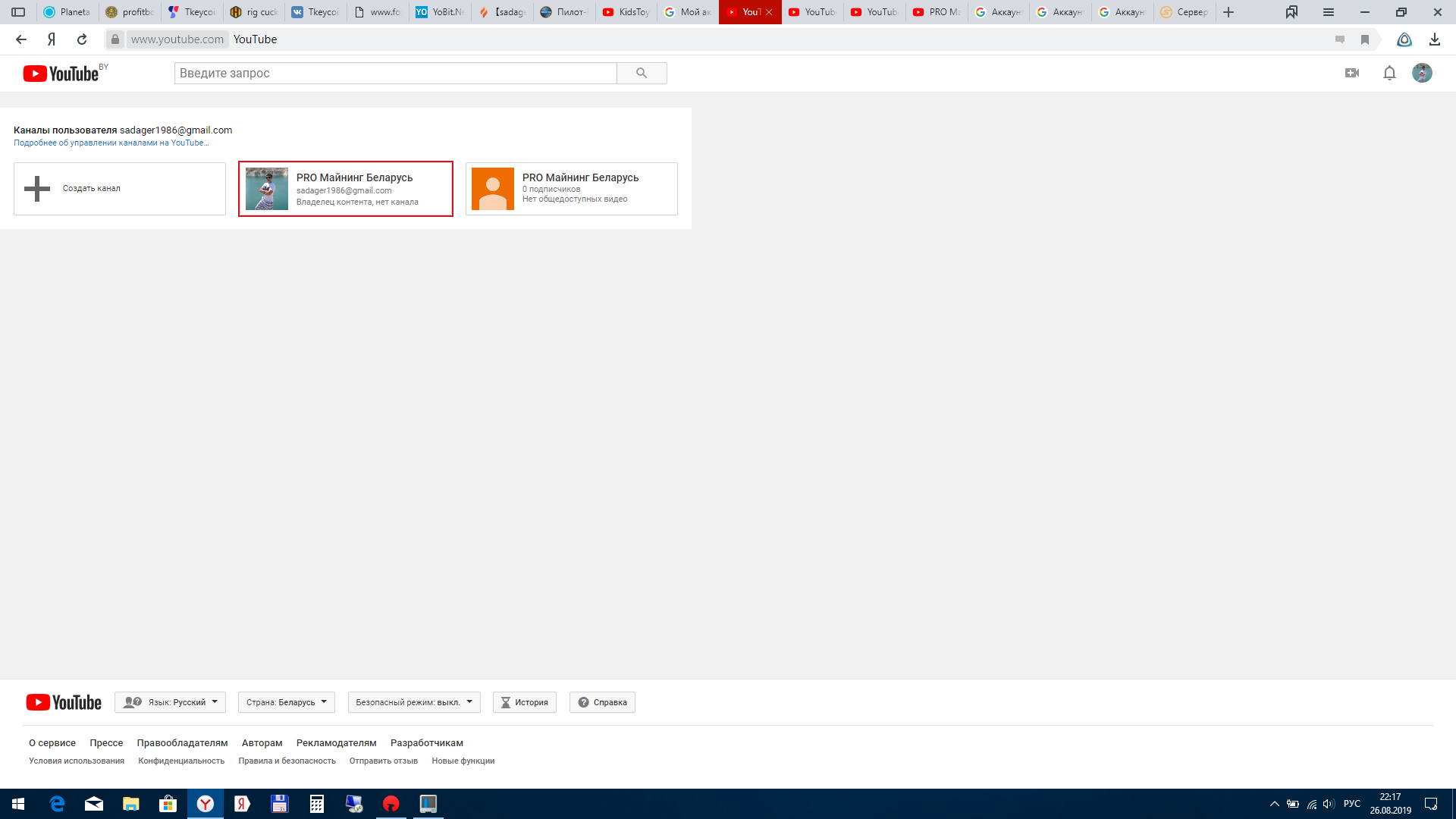Click the plus icon to create channel

click(x=37, y=189)
